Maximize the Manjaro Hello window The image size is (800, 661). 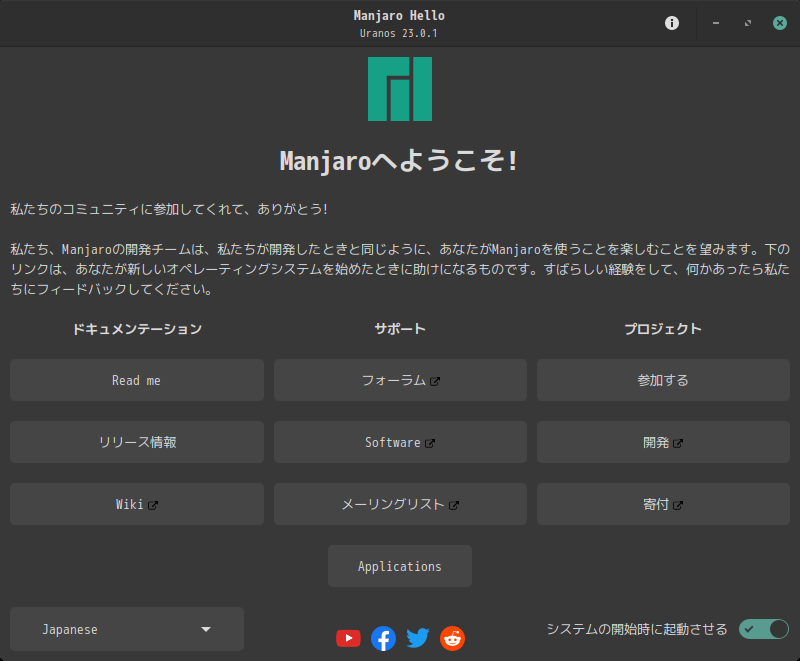coord(748,23)
